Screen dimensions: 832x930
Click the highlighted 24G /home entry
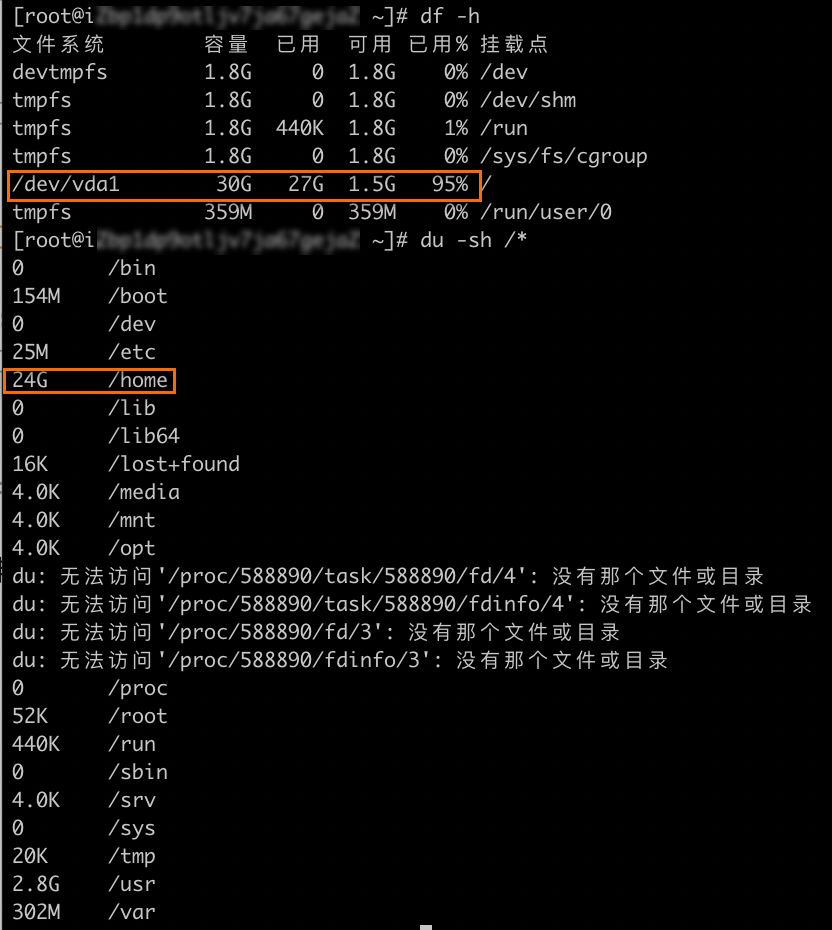[x=90, y=380]
